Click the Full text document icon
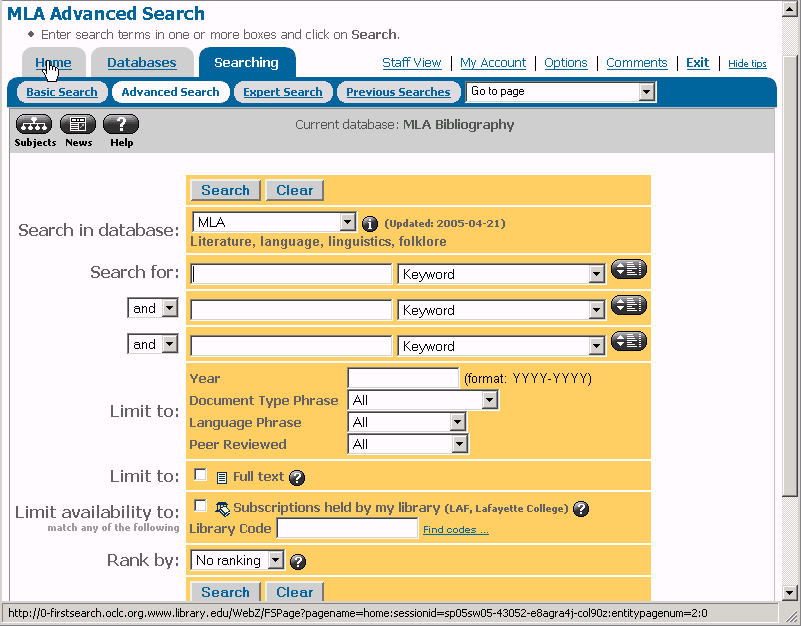The width and height of the screenshot is (801, 626). pos(222,478)
